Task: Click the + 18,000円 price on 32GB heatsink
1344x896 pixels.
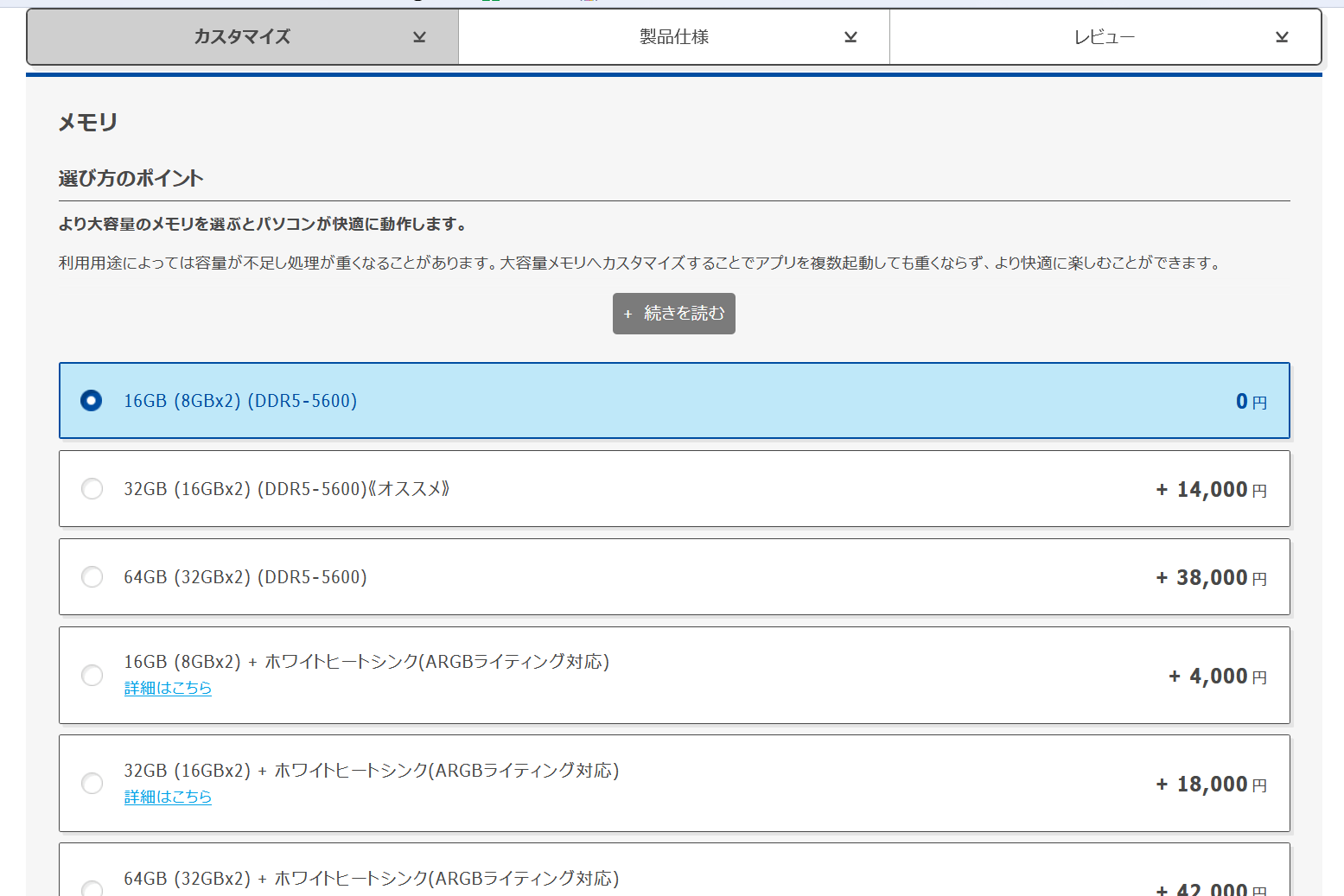Action: pos(1211,785)
